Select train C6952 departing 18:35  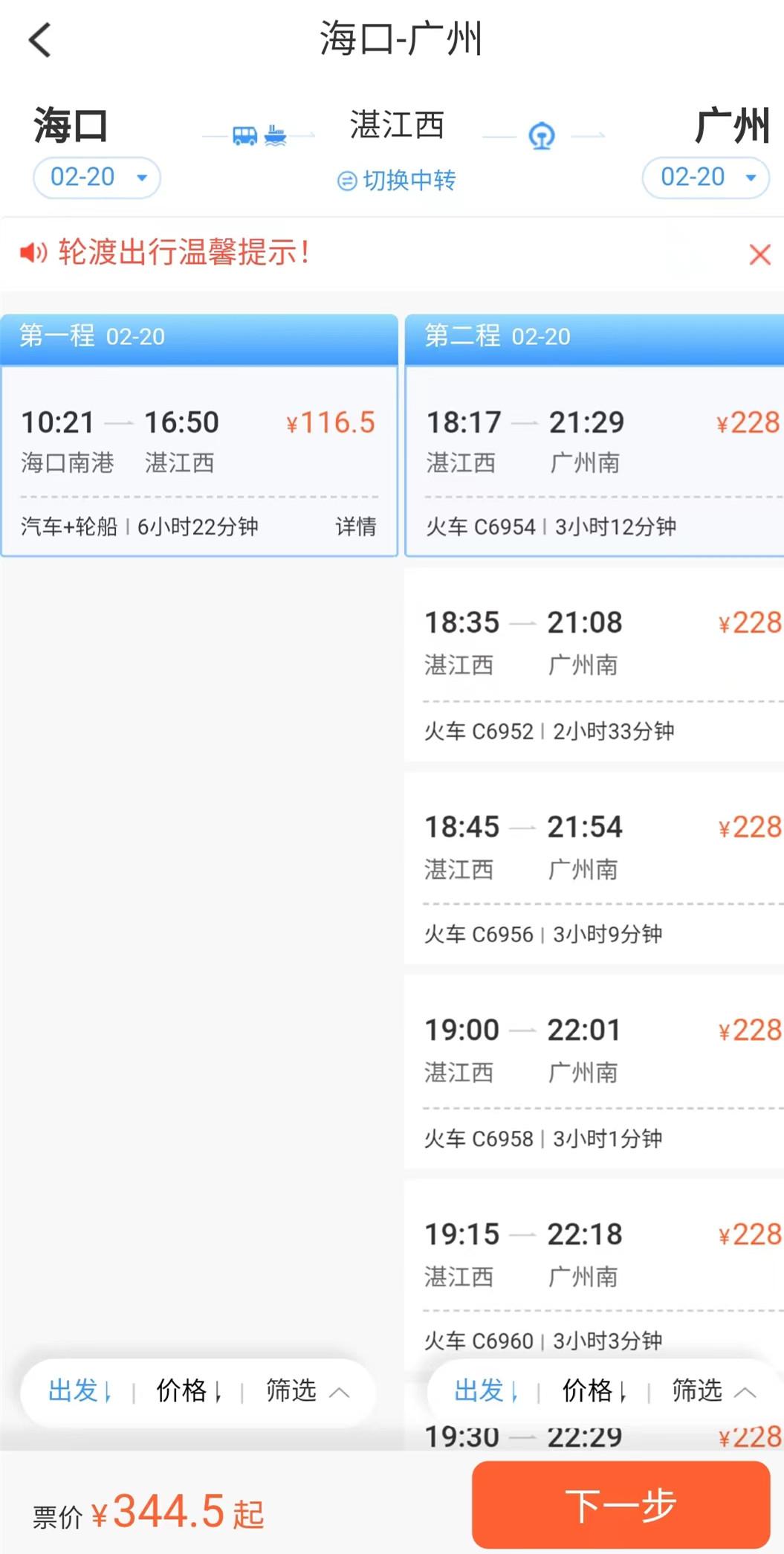click(595, 665)
